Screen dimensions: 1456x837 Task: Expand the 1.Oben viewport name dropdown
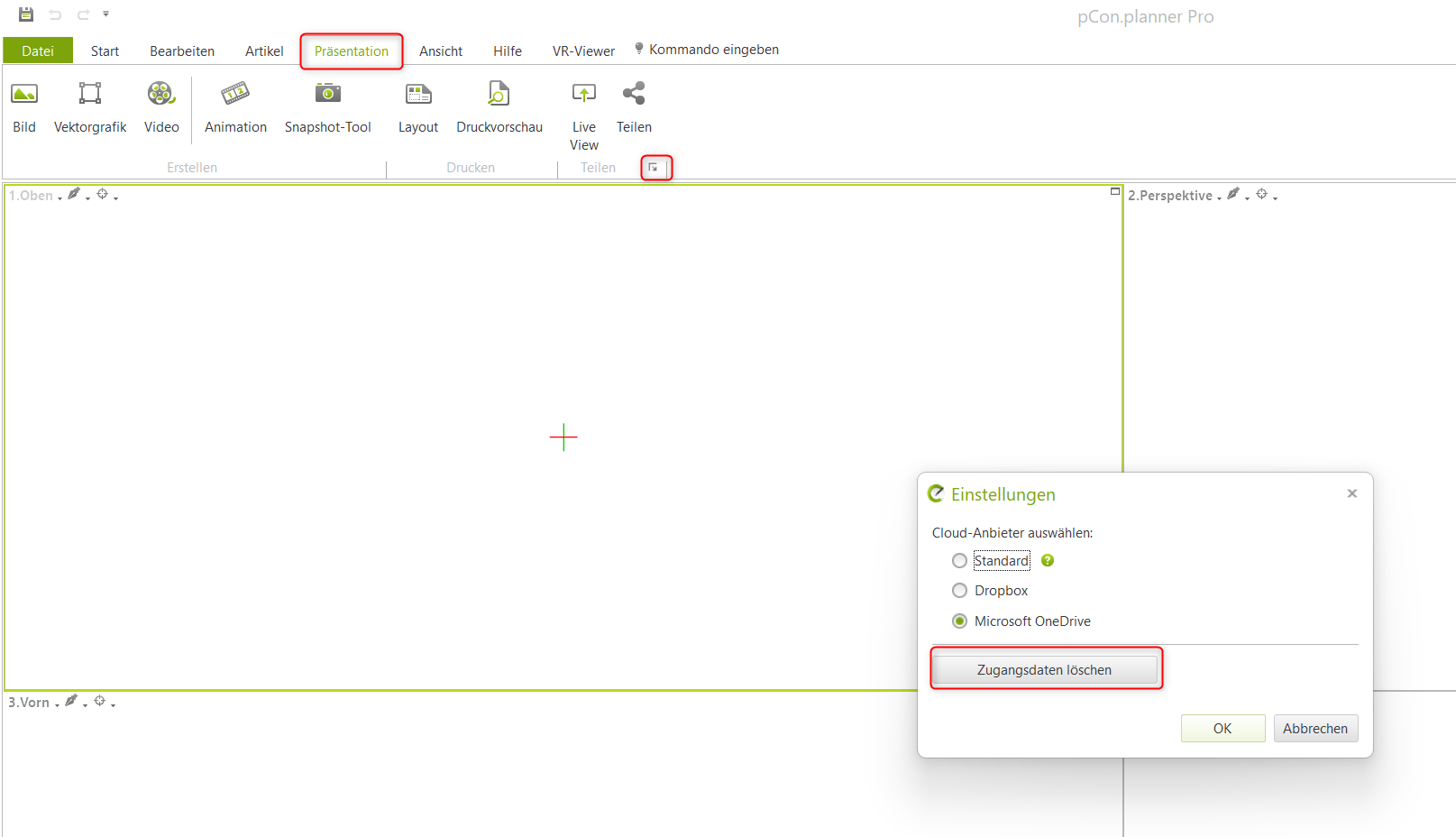pos(35,196)
